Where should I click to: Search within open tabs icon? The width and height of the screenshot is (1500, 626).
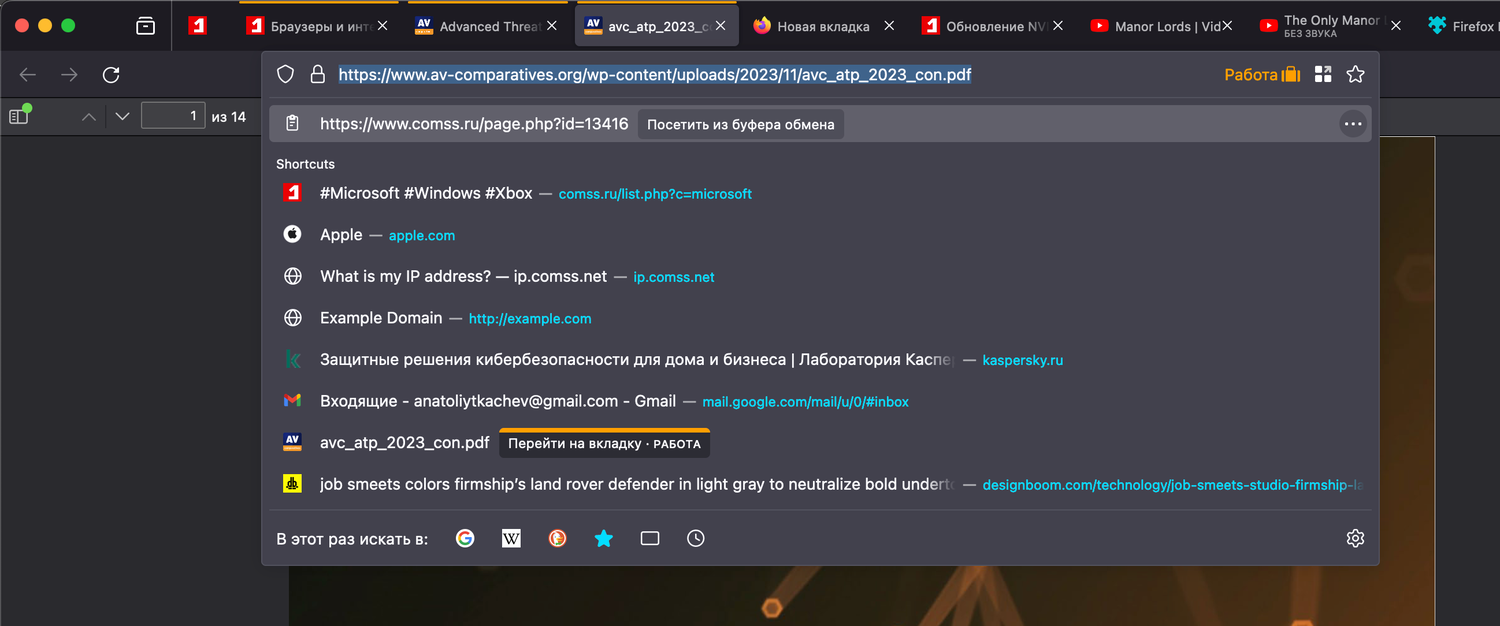coord(650,538)
